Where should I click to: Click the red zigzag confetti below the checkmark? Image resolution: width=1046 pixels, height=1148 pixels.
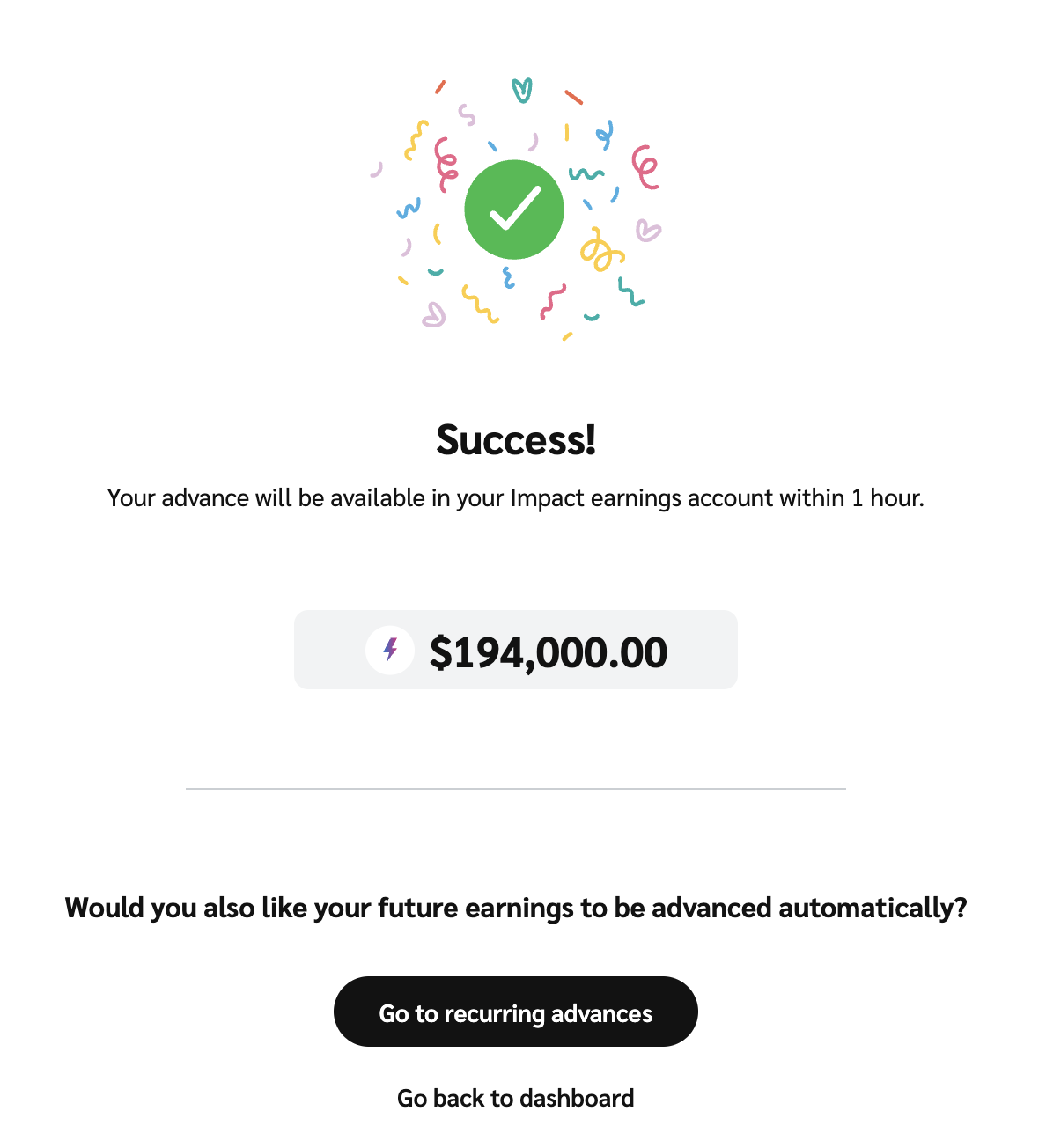click(552, 302)
